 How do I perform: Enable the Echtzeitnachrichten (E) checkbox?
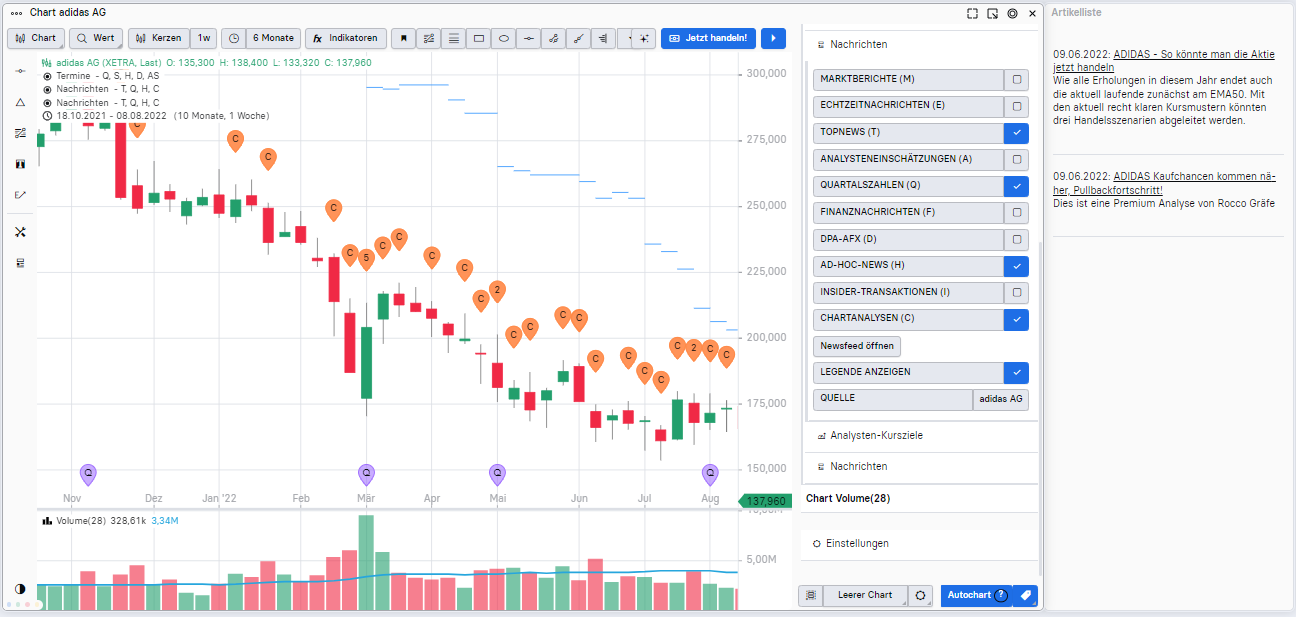[x=1016, y=105]
